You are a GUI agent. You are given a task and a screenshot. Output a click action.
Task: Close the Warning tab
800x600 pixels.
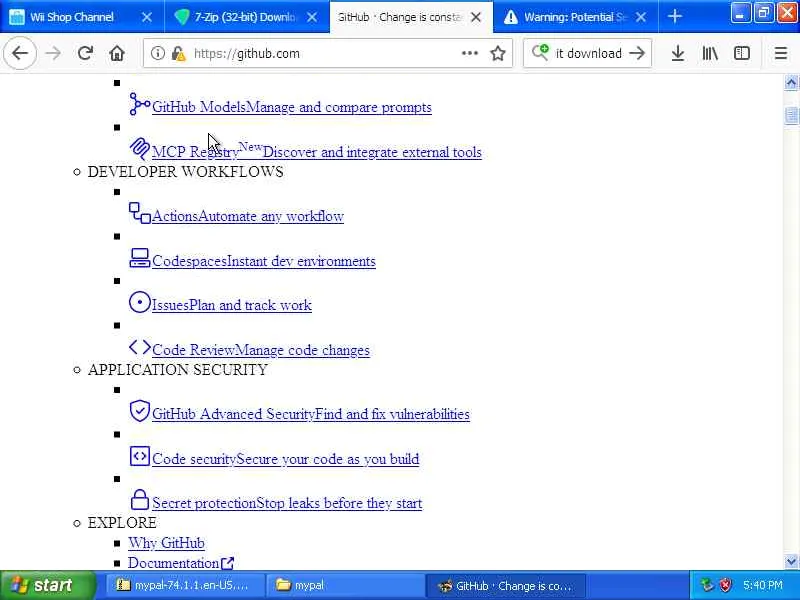[641, 17]
